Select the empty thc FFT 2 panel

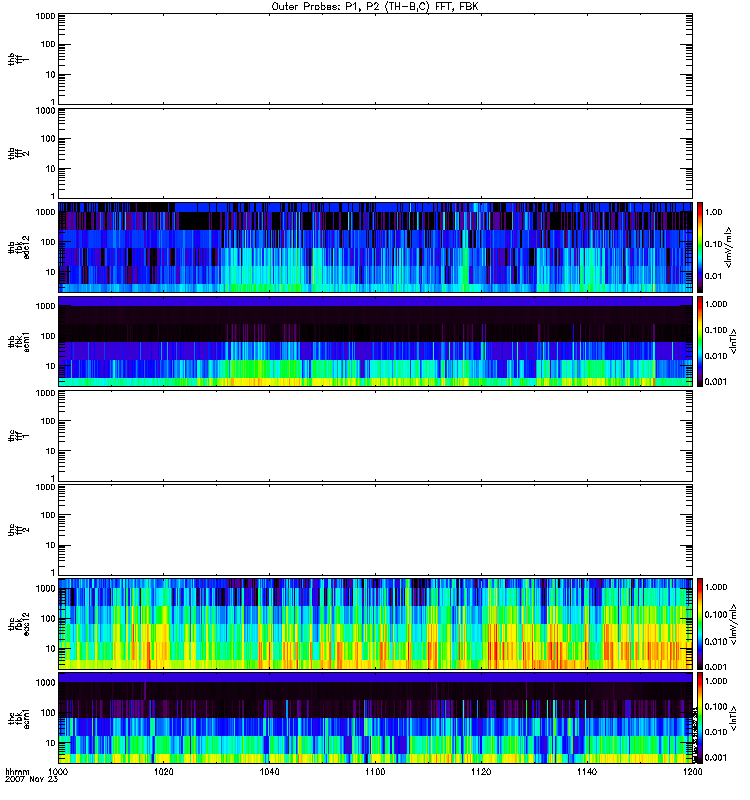[x=374, y=529]
